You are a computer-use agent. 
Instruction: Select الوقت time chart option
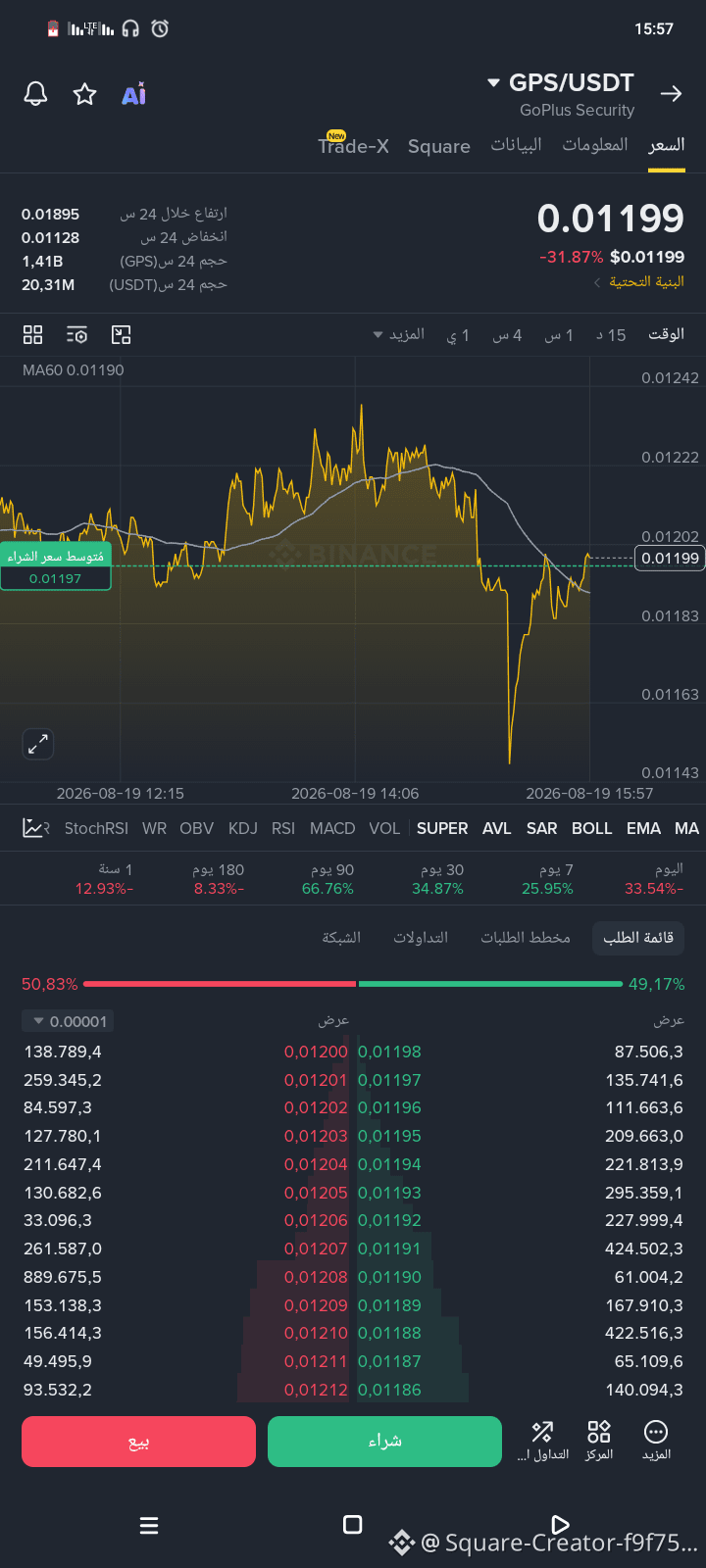[666, 335]
